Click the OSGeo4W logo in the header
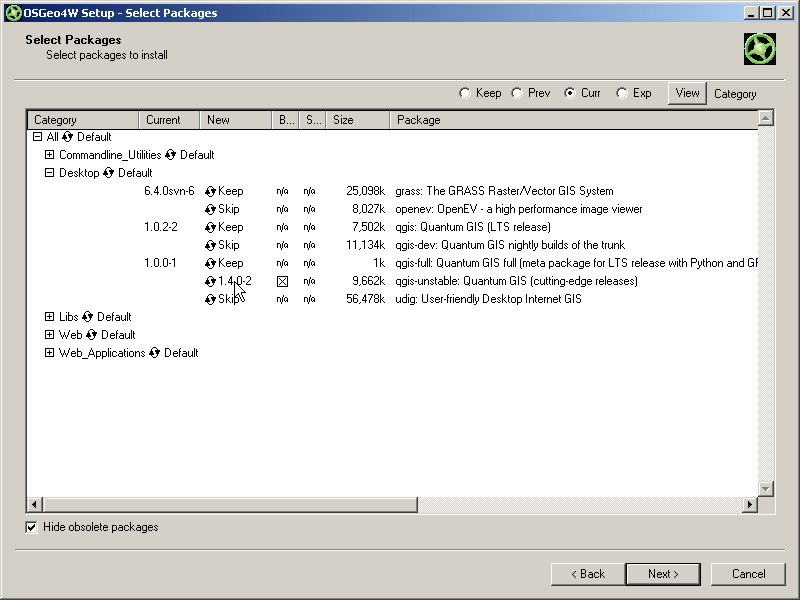This screenshot has width=800, height=600. [760, 49]
